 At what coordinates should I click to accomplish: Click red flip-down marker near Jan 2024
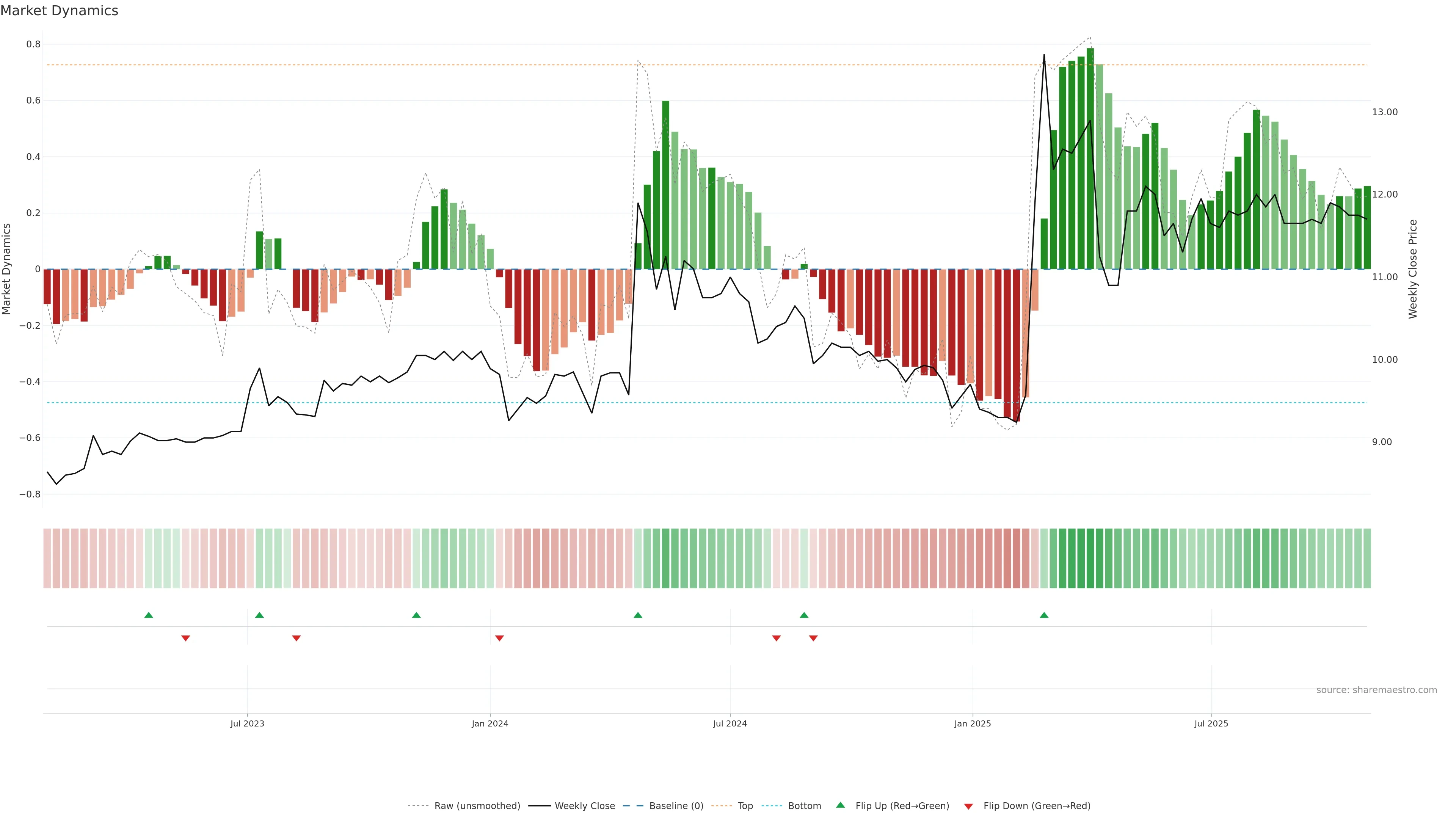(x=499, y=638)
